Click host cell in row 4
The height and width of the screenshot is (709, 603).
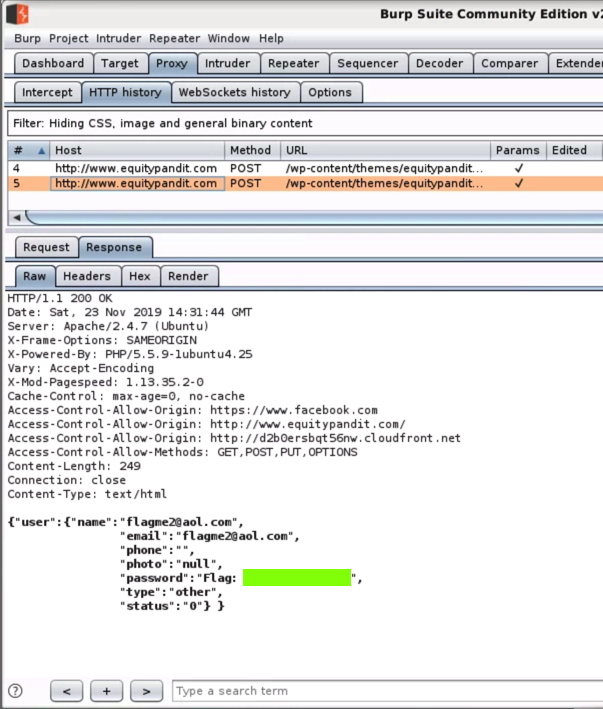tap(136, 168)
